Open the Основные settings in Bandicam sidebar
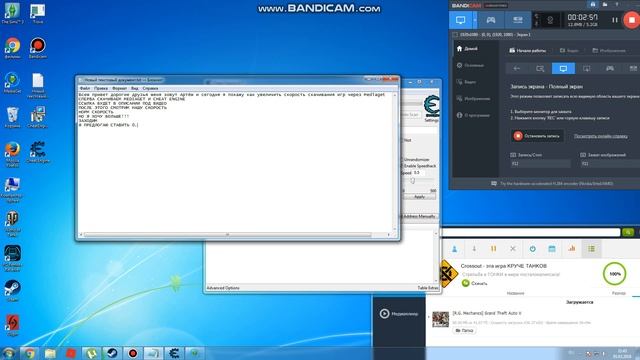The width and height of the screenshot is (640, 360). coord(470,65)
